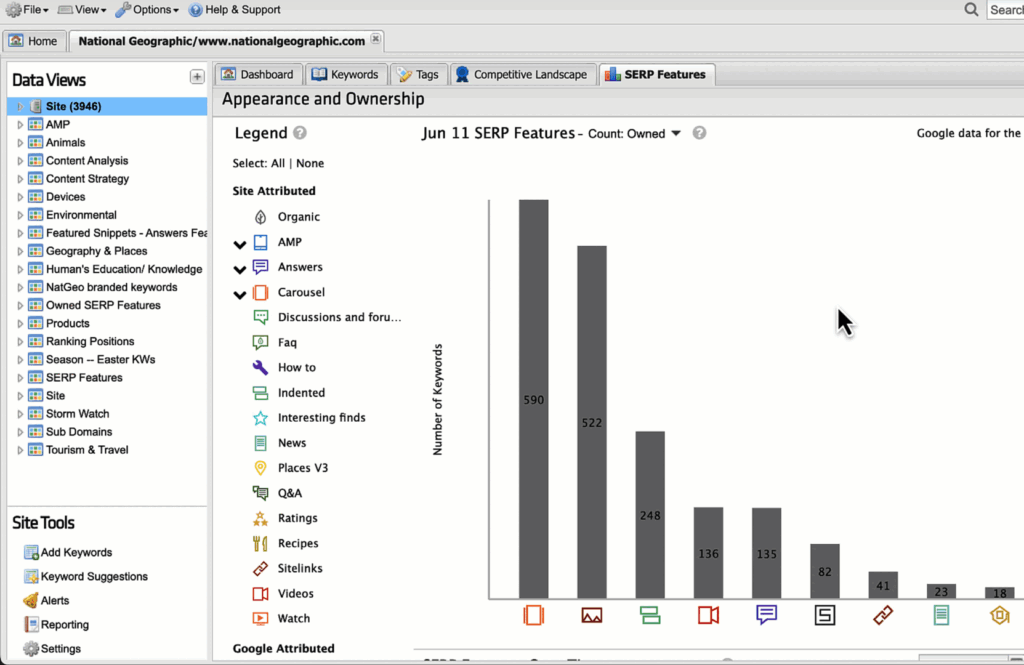Toggle the News legend entry
Screen dimensions: 1024x665
280,443
